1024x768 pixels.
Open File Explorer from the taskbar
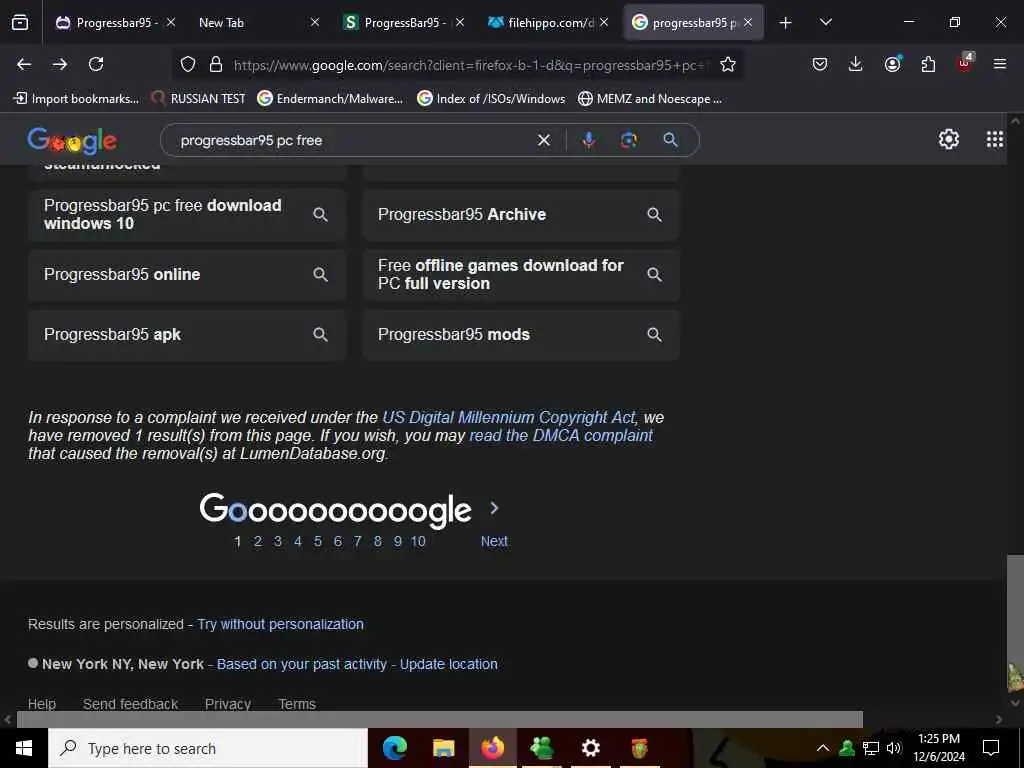443,748
